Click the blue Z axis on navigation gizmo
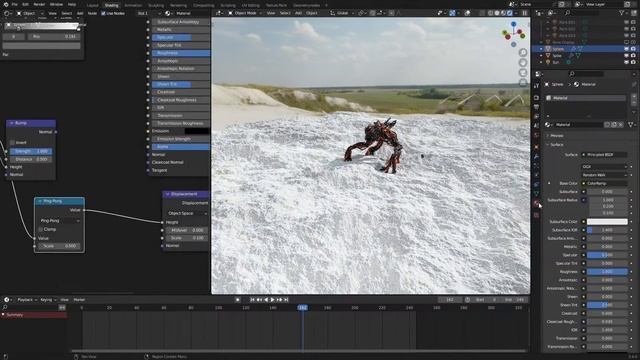The height and width of the screenshot is (360, 640). 513,25
